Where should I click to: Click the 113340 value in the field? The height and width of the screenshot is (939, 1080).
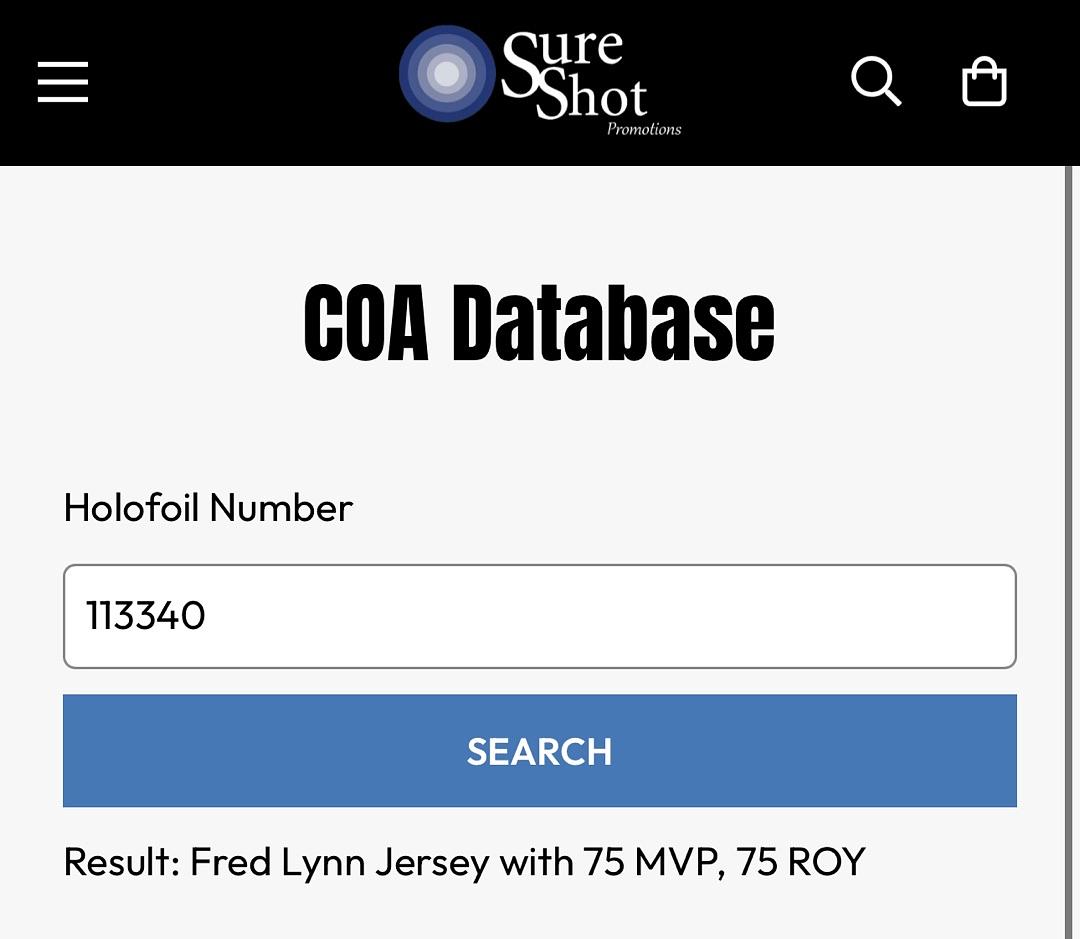[146, 616]
